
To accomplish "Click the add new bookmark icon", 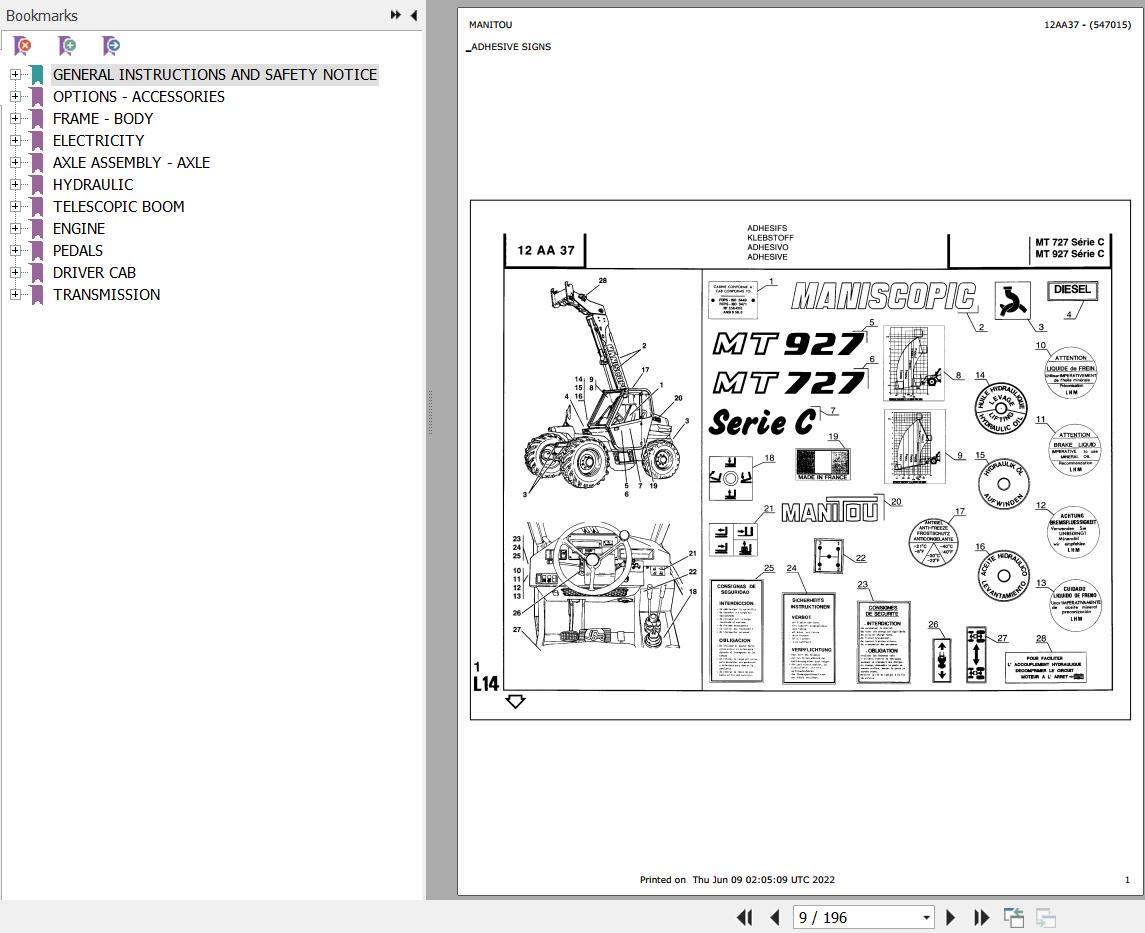I will (x=67, y=46).
